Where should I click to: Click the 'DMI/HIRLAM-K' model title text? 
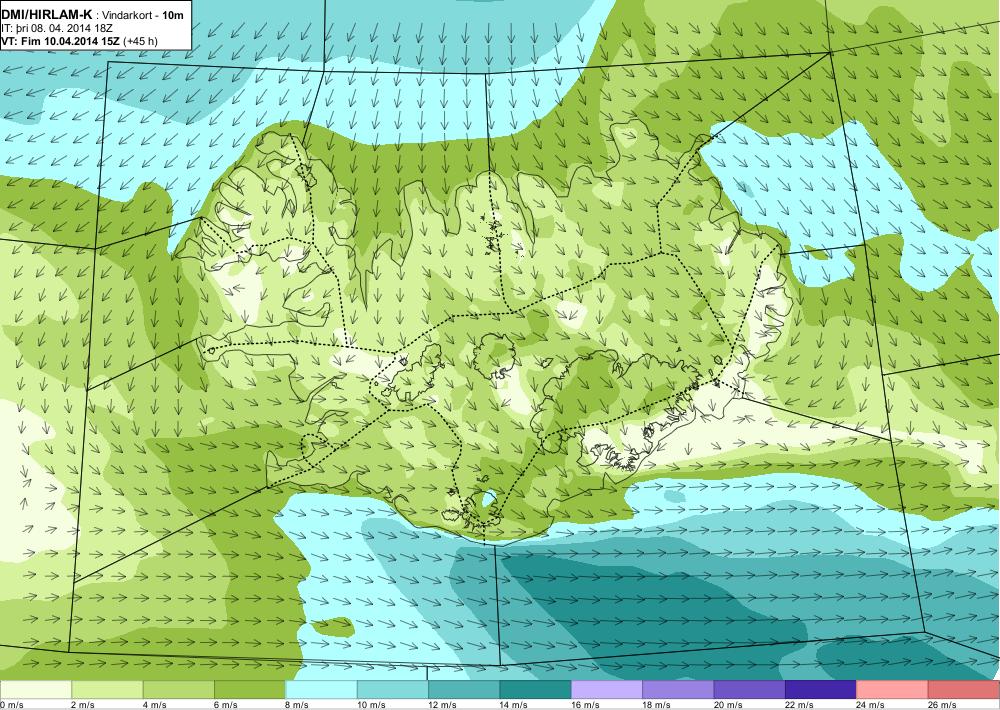click(46, 15)
